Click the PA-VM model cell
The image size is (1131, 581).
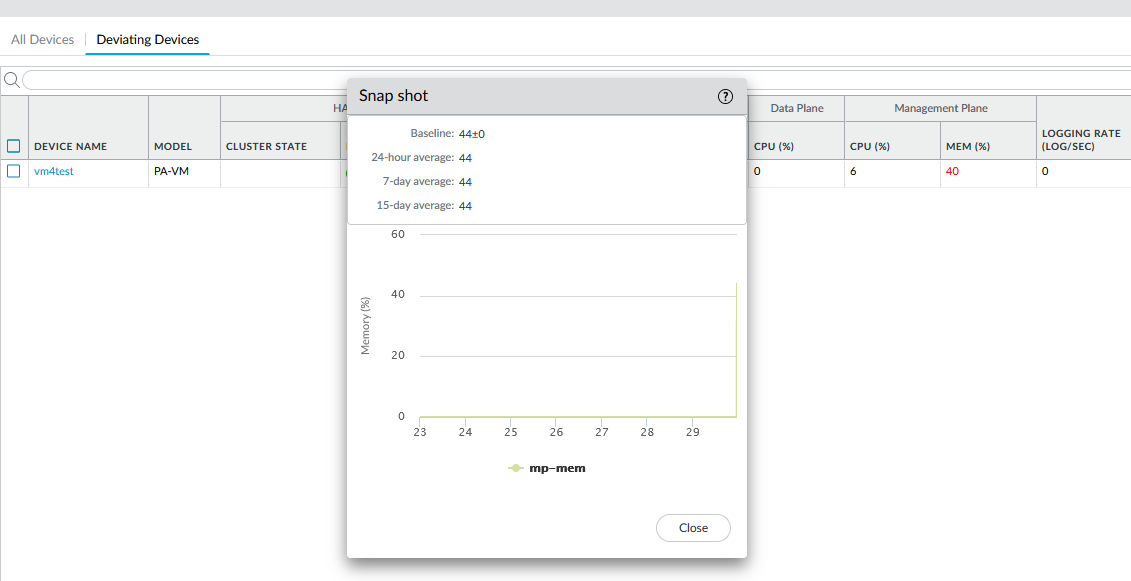[x=172, y=171]
